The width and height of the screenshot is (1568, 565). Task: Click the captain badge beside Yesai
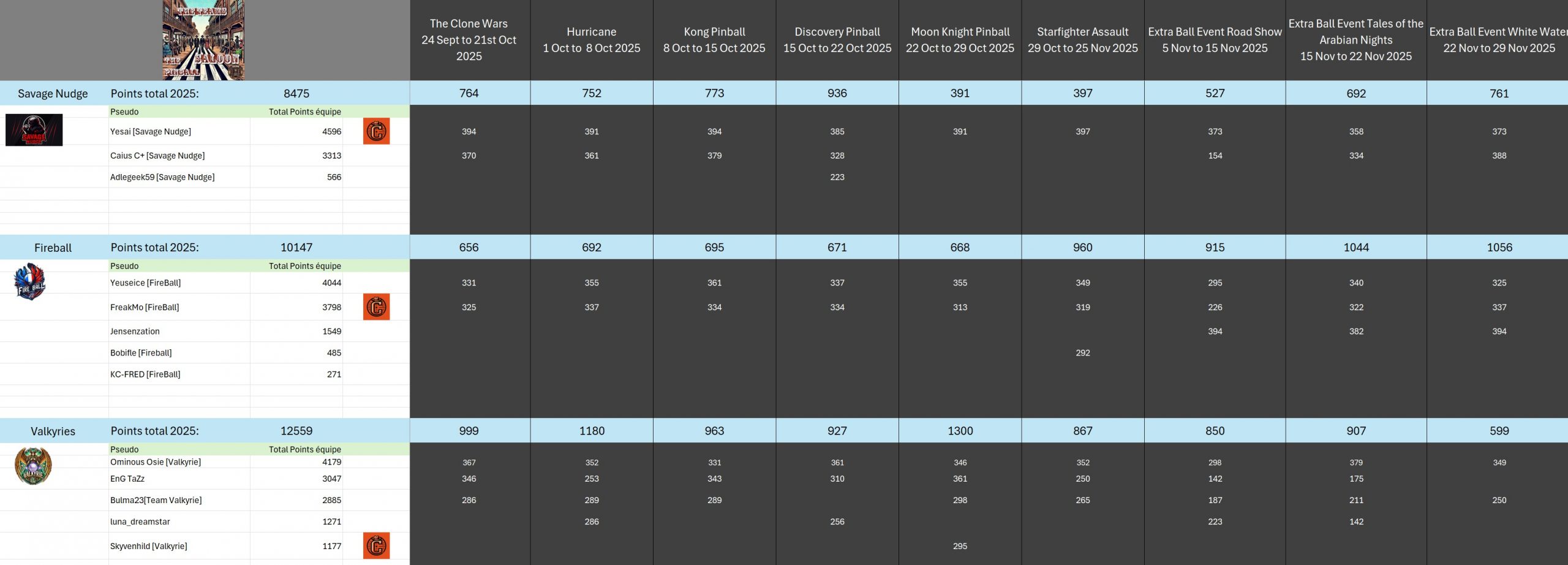(376, 131)
